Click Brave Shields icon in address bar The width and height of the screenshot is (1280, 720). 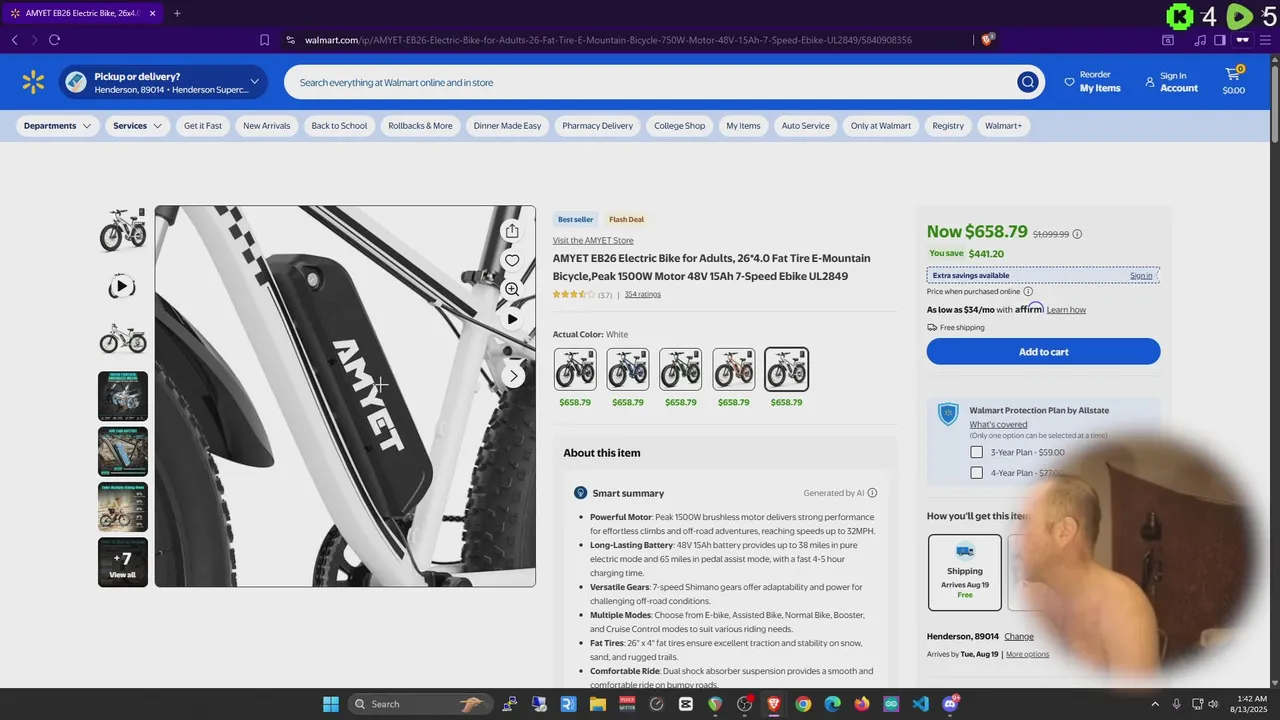point(987,40)
